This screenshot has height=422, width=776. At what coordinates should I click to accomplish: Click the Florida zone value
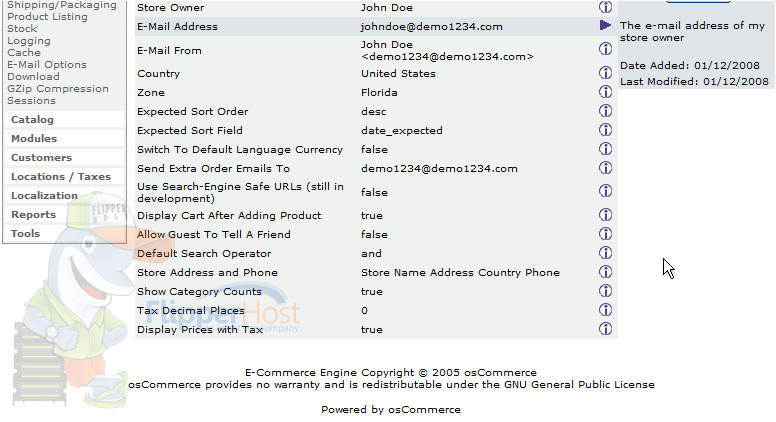click(379, 93)
